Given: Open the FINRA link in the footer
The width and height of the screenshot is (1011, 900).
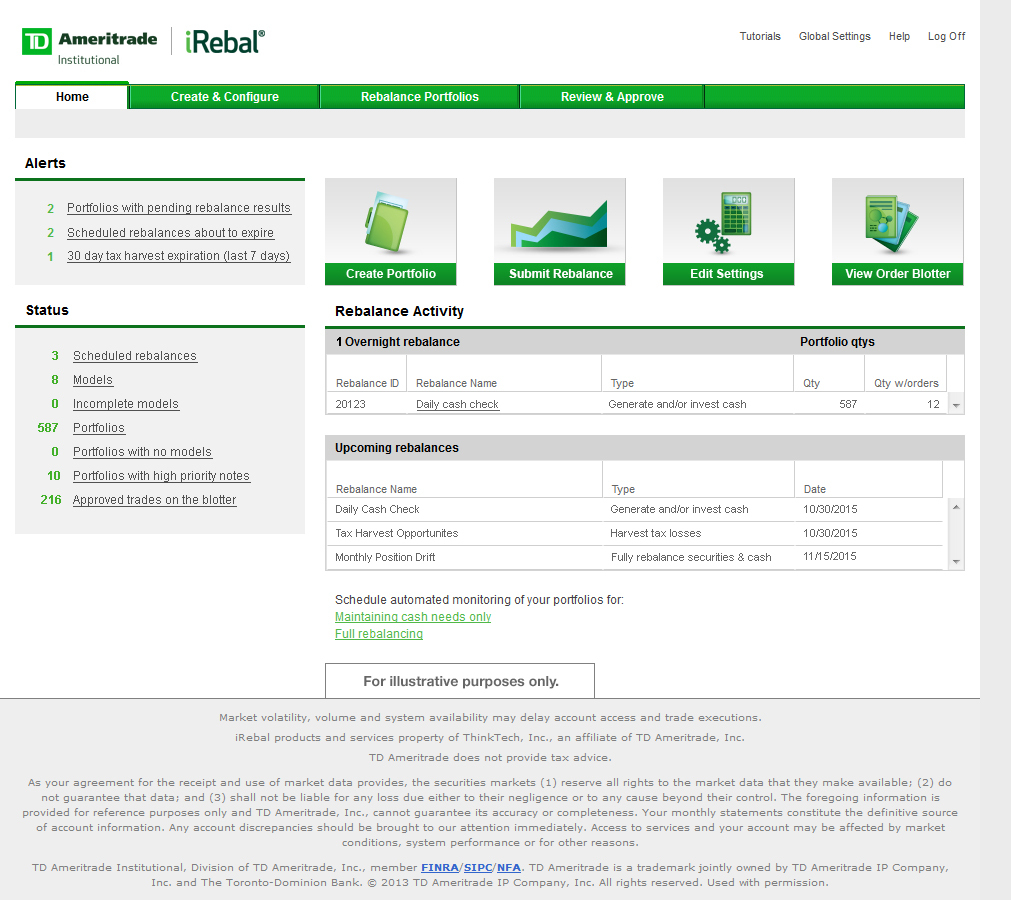Looking at the screenshot, I should [439, 868].
